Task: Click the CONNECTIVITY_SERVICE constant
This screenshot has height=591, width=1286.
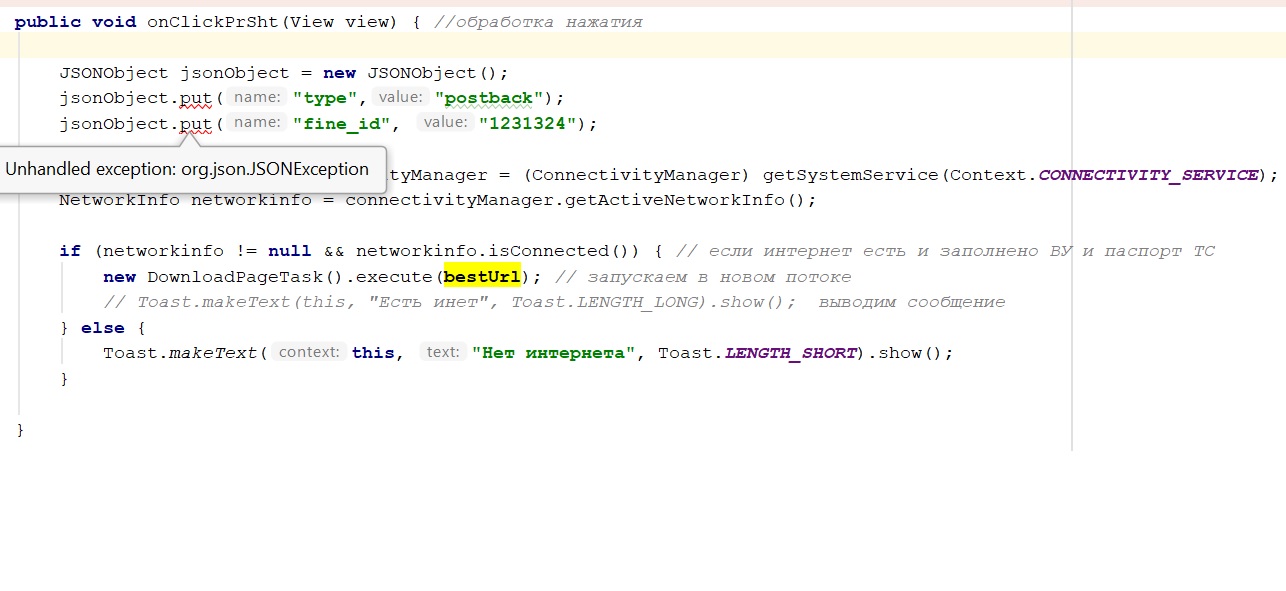Action: pyautogui.click(x=1148, y=175)
